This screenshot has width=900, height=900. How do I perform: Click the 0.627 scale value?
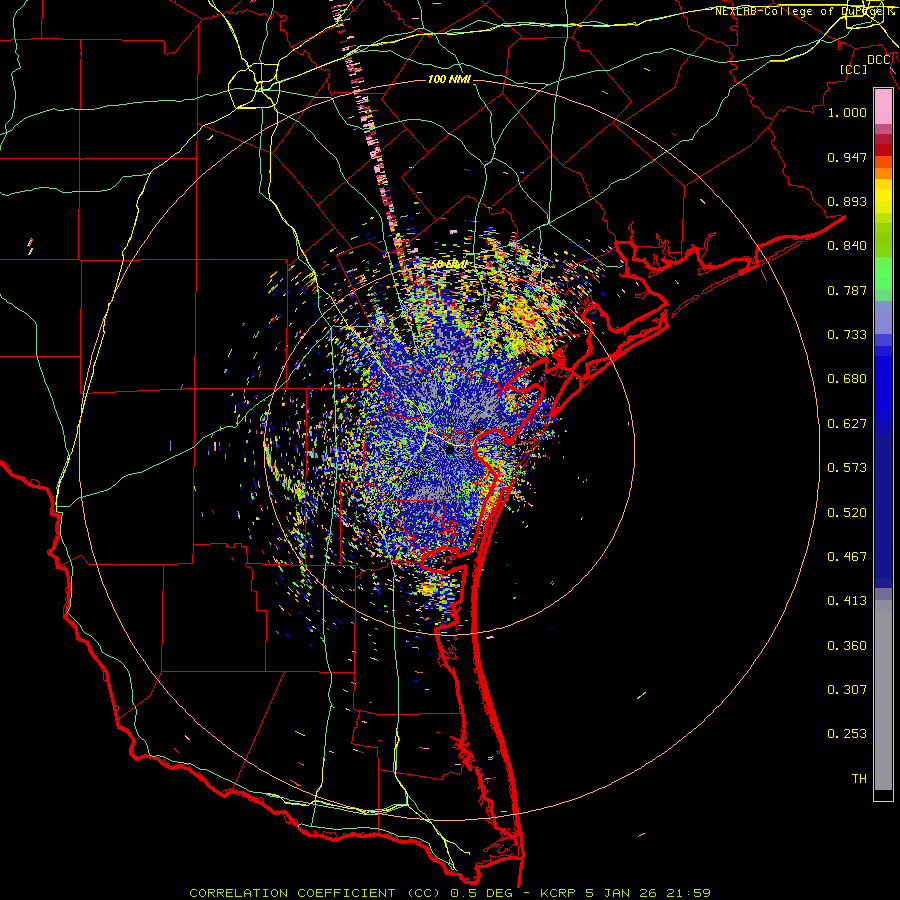(x=847, y=424)
